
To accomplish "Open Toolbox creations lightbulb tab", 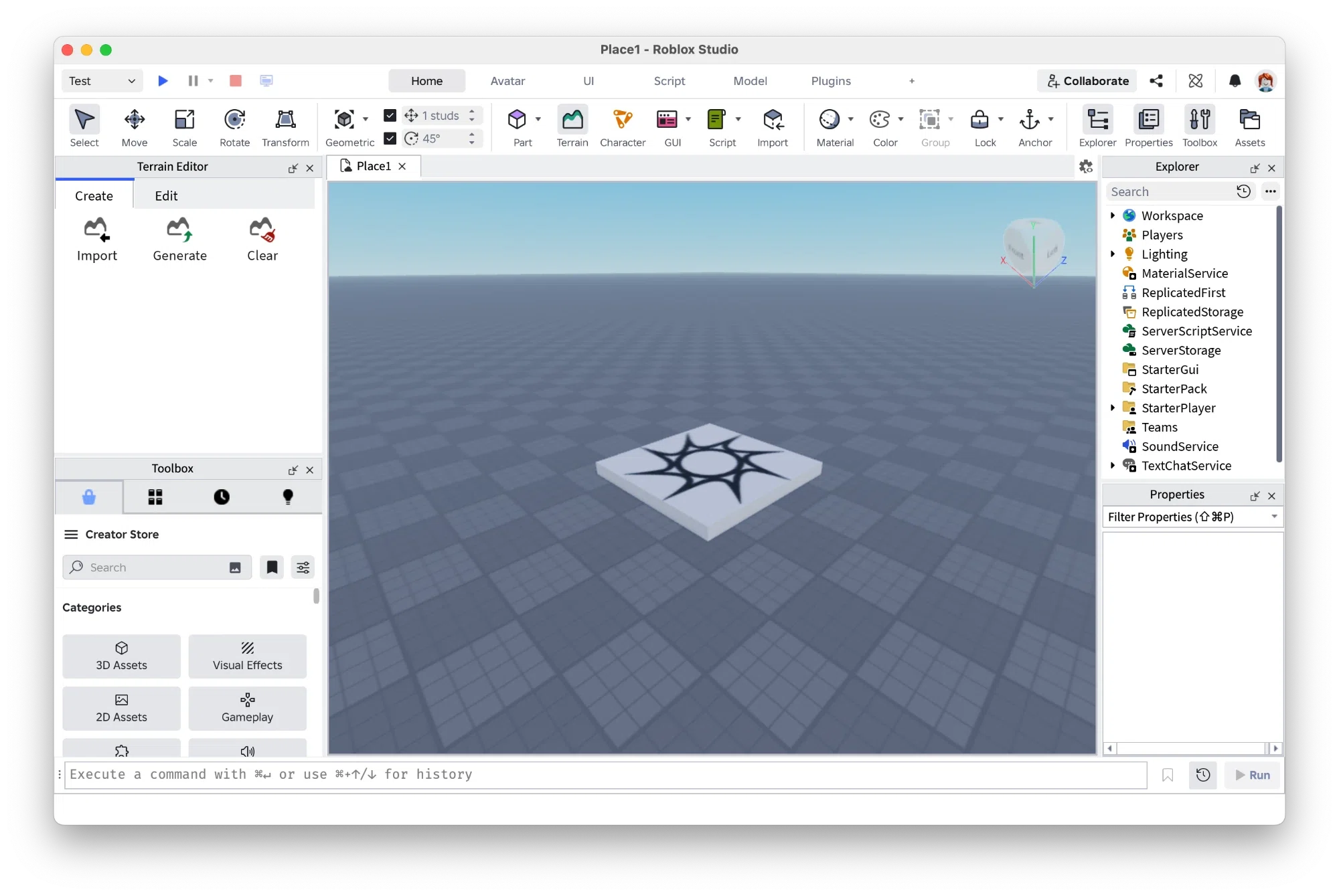I will tap(288, 497).
